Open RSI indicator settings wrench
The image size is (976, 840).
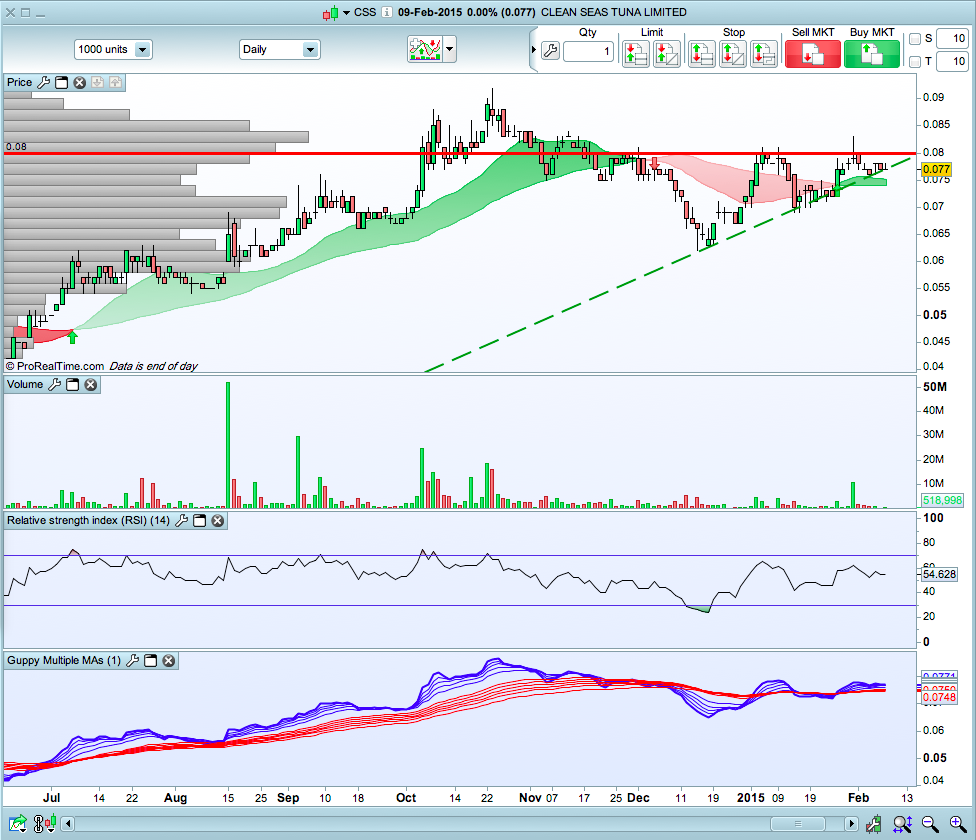[x=181, y=521]
